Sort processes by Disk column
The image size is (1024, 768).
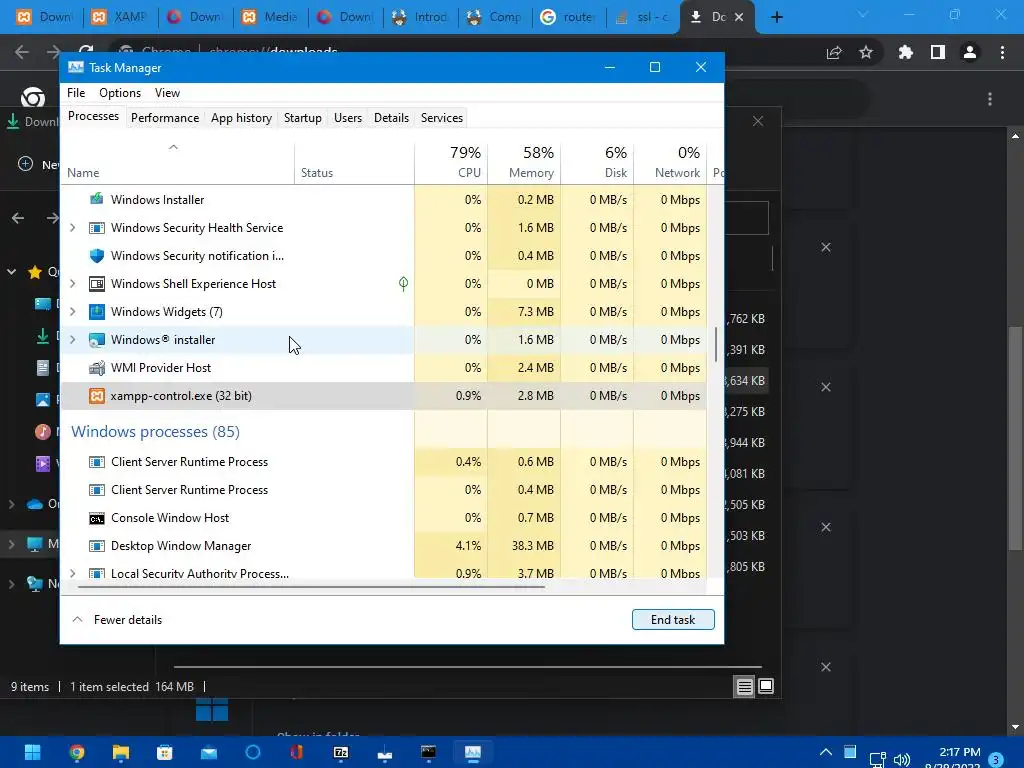coord(598,163)
